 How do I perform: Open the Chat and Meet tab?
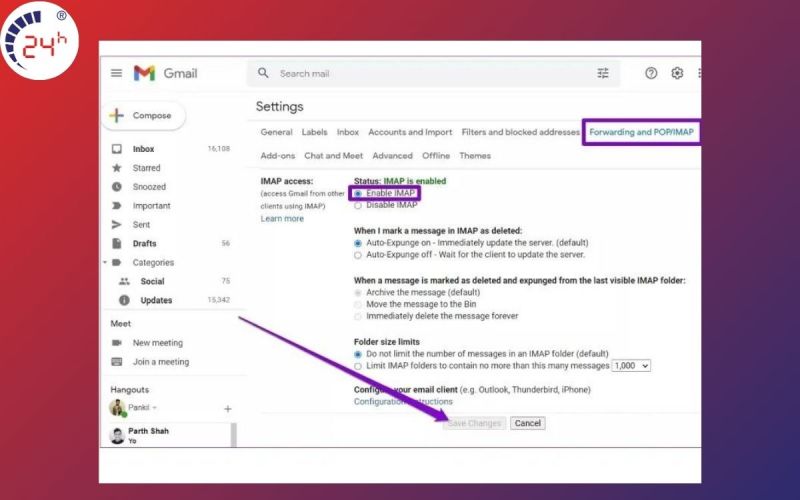[334, 156]
